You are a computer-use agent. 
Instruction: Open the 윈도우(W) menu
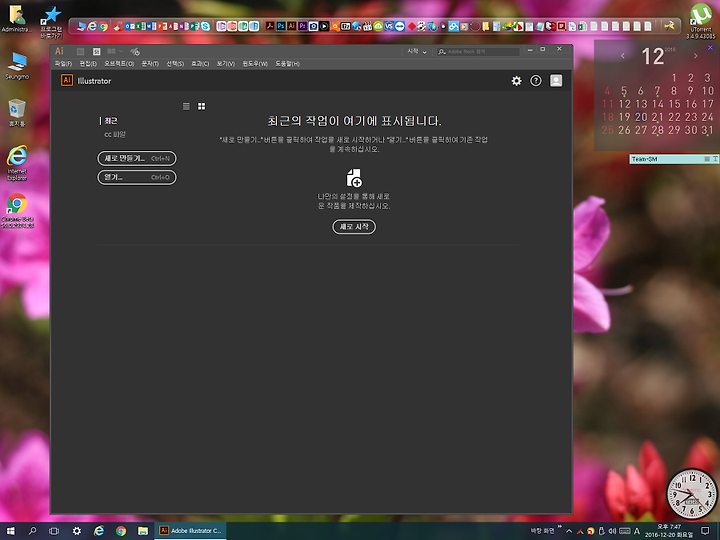(255, 64)
